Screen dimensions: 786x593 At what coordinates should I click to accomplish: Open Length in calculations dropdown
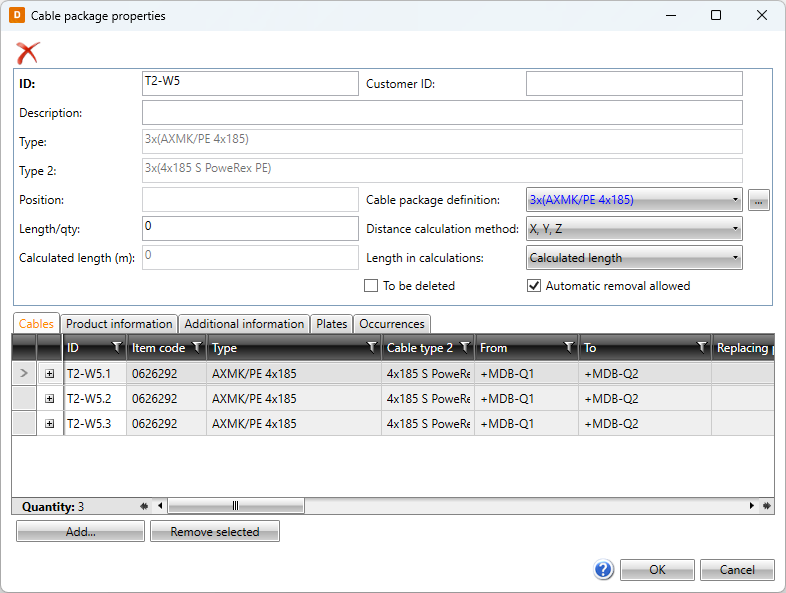tap(634, 258)
